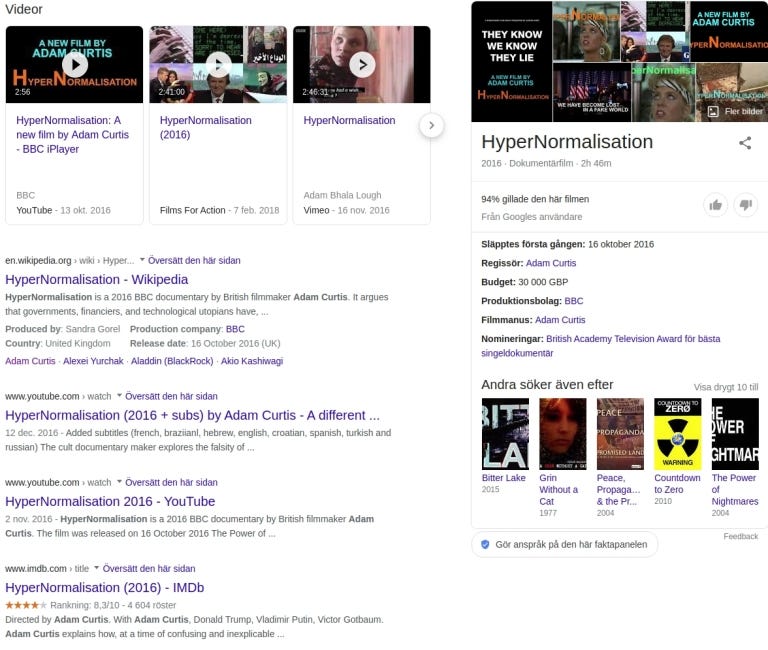Open Grin Without a Cat poster
The width and height of the screenshot is (768, 650).
point(562,434)
